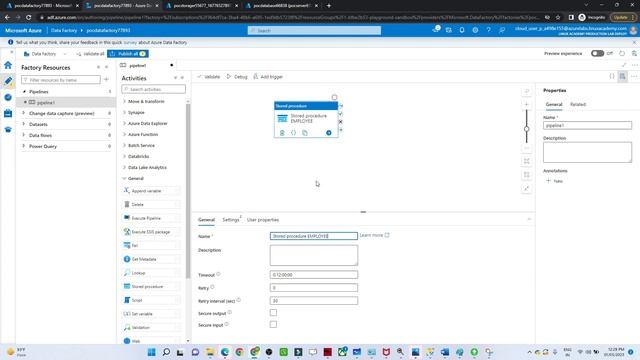This screenshot has height=360, width=640.
Task: Expand the Power Query tree node
Action: tap(23, 146)
